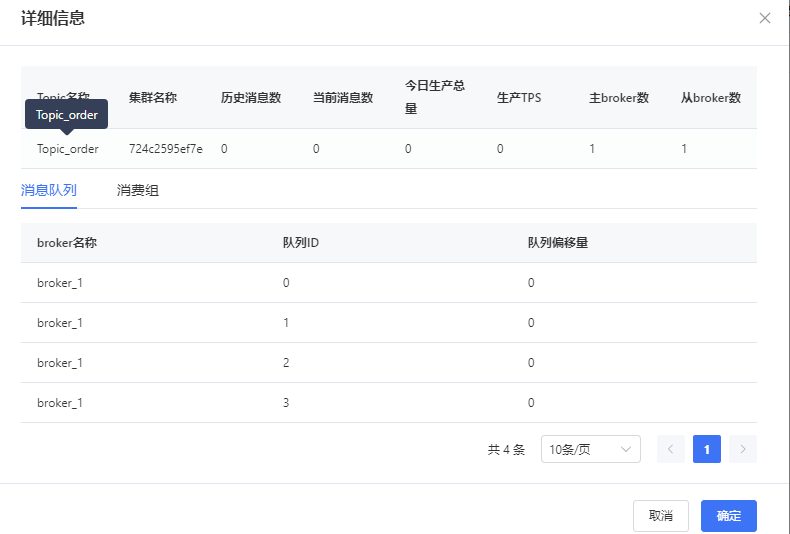Close the 详细信息 dialog with X icon
790x534 pixels.
point(765,18)
